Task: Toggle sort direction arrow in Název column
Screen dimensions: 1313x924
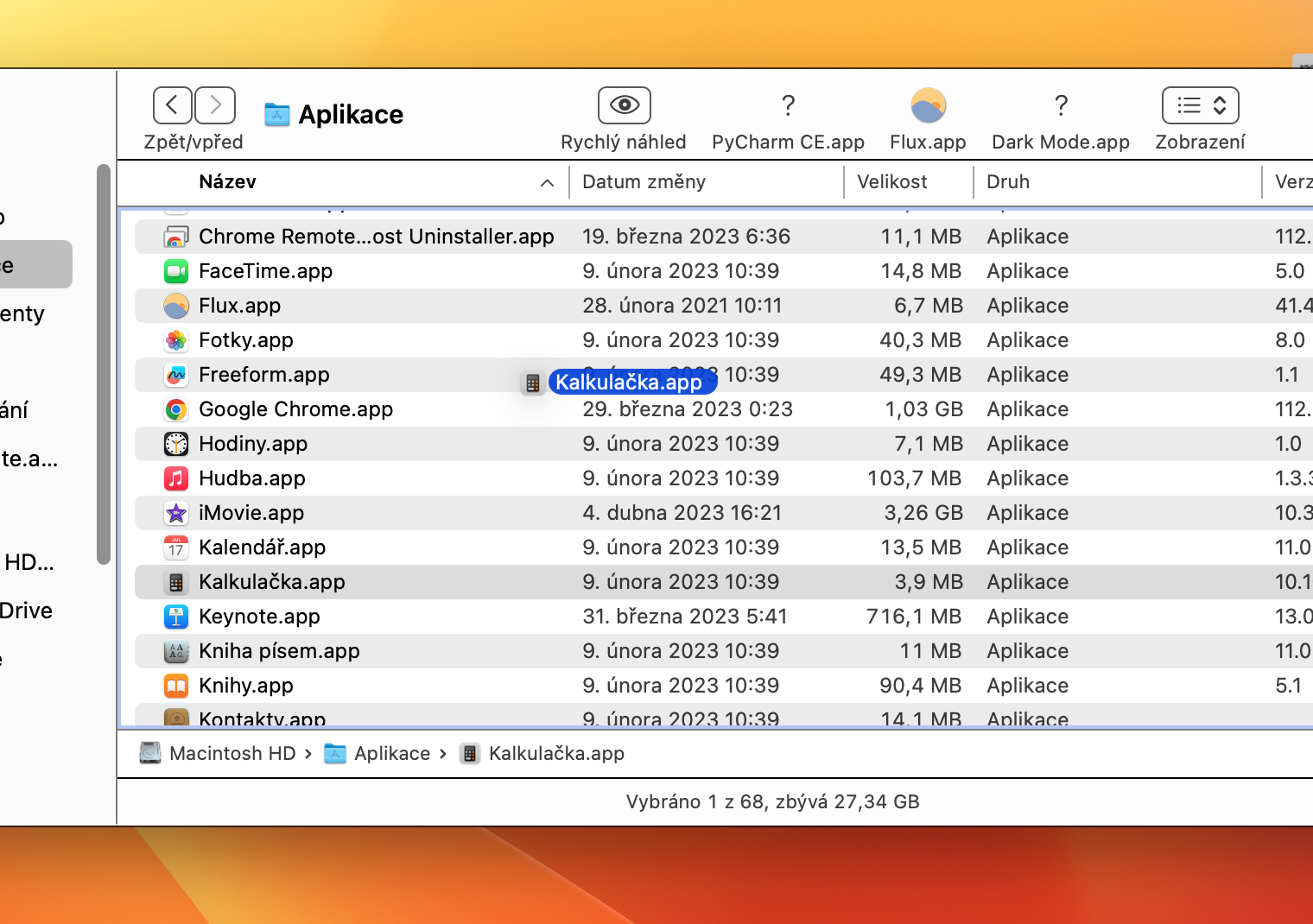Action: (547, 183)
